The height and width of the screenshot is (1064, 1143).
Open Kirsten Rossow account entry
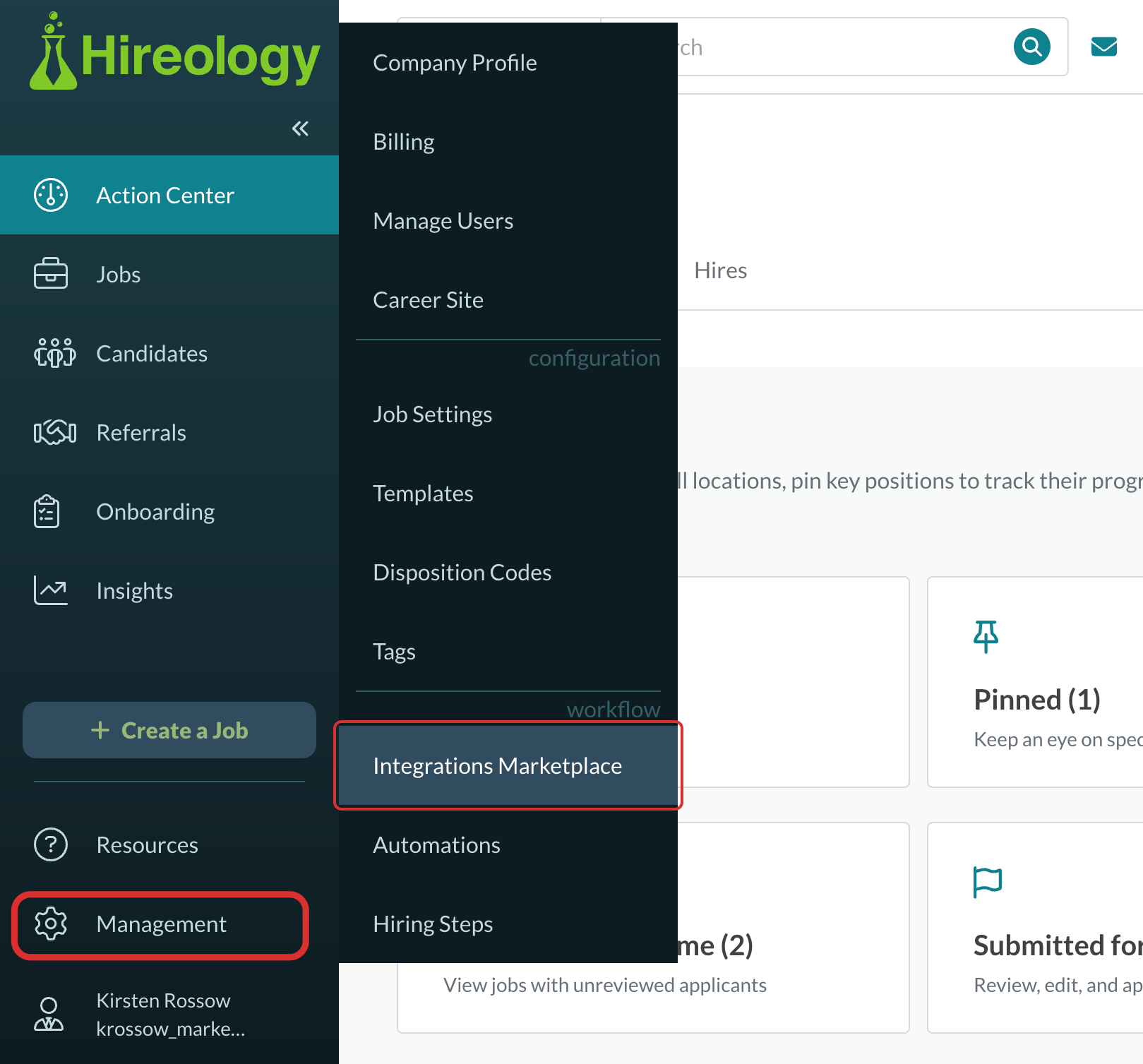(x=169, y=1015)
